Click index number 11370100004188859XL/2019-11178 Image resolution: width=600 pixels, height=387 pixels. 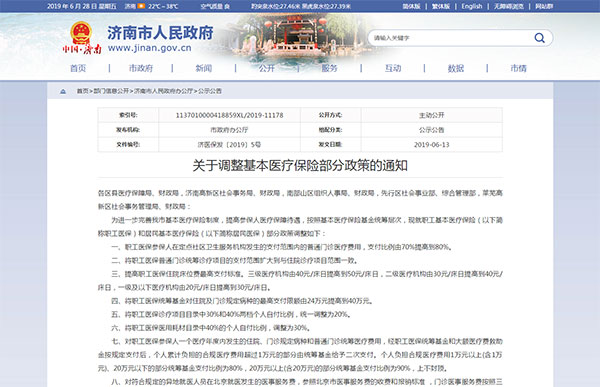tap(229, 115)
